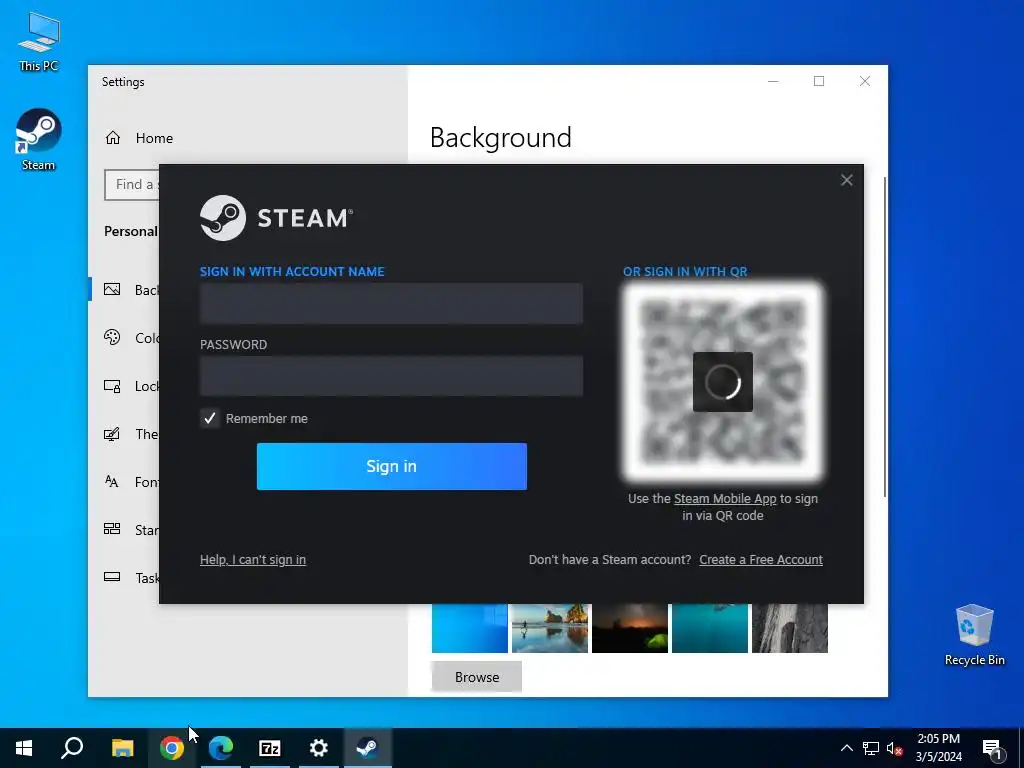Select the Colors palette icon in Settings
Screen dimensions: 1024x768
pos(112,338)
